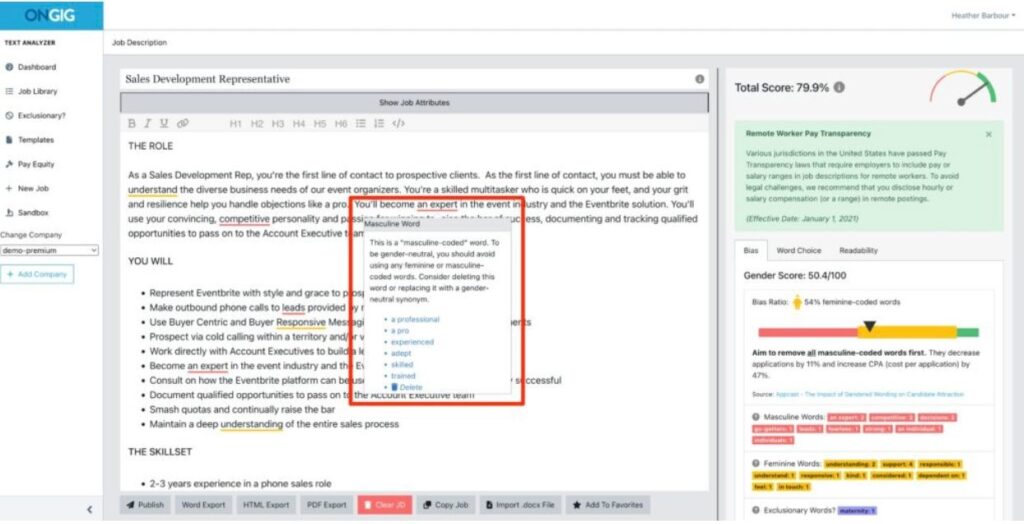Click the Add To Favorites button
The image size is (1024, 524).
[607, 505]
